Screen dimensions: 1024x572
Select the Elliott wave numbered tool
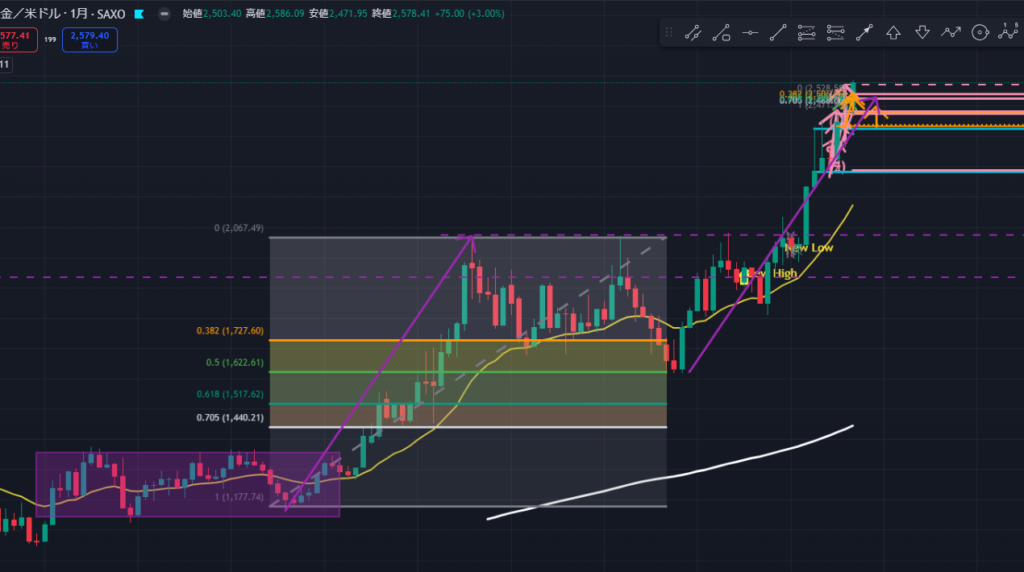coord(1008,33)
